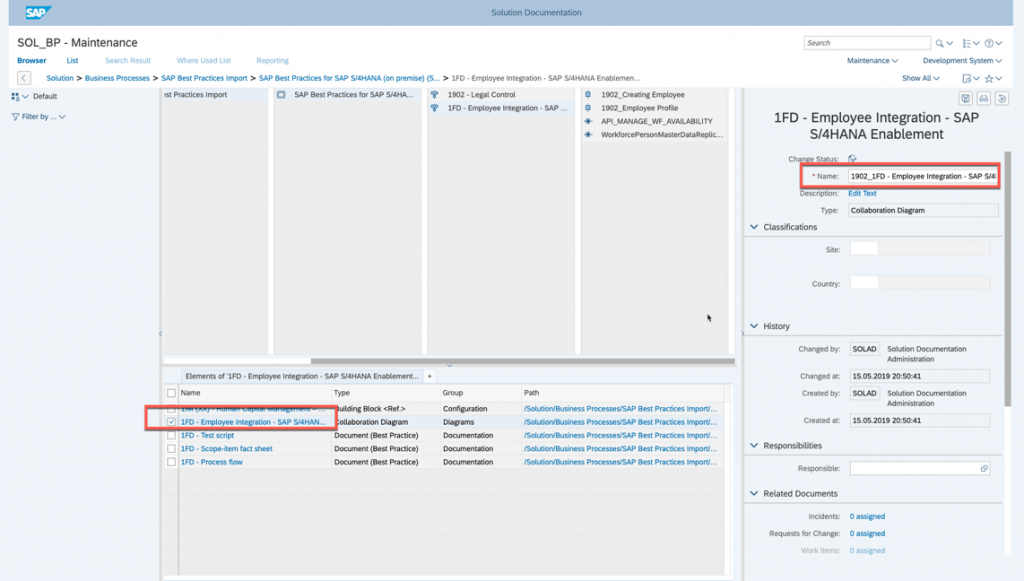Click the process icon of 1FD - Employee Integration
The image size is (1024, 581).
tap(434, 108)
